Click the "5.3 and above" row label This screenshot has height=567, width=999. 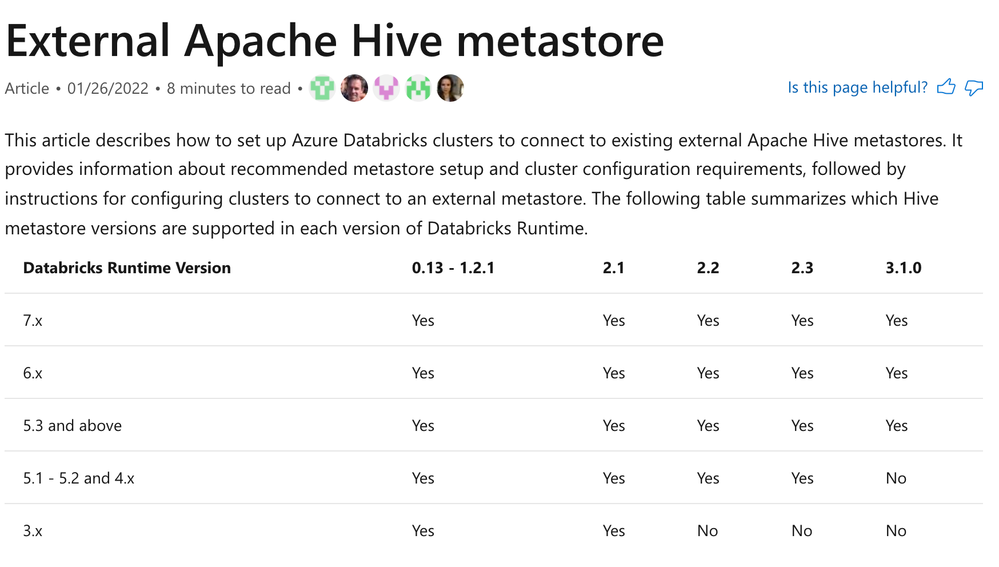pos(72,426)
